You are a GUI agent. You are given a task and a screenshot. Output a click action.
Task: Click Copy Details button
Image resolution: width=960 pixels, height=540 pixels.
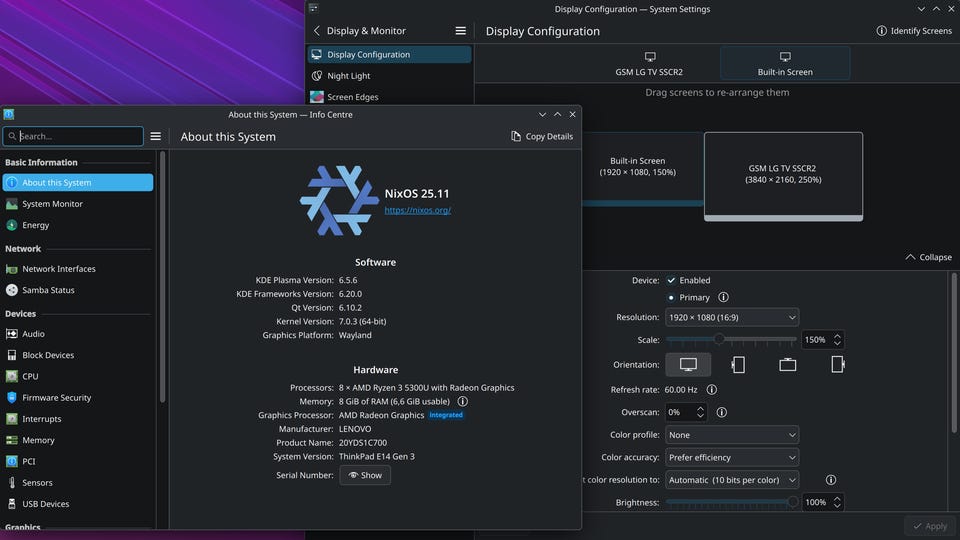542,136
